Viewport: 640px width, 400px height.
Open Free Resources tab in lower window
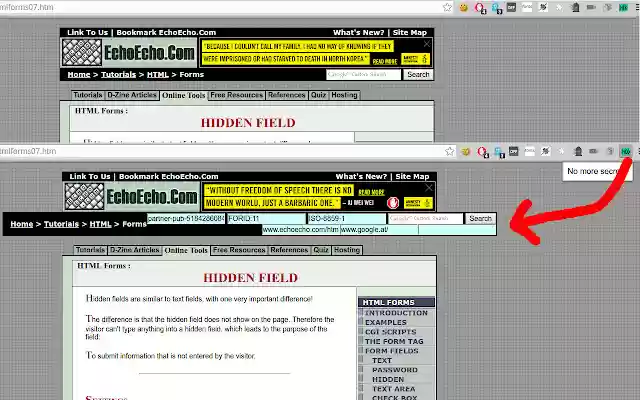click(239, 250)
